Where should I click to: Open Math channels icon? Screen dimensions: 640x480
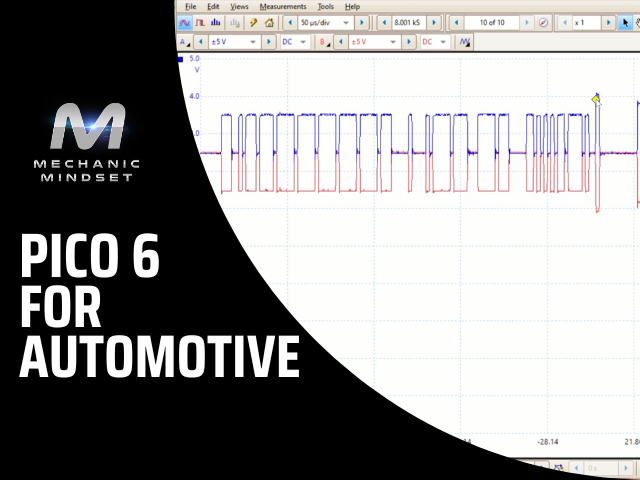(x=464, y=42)
